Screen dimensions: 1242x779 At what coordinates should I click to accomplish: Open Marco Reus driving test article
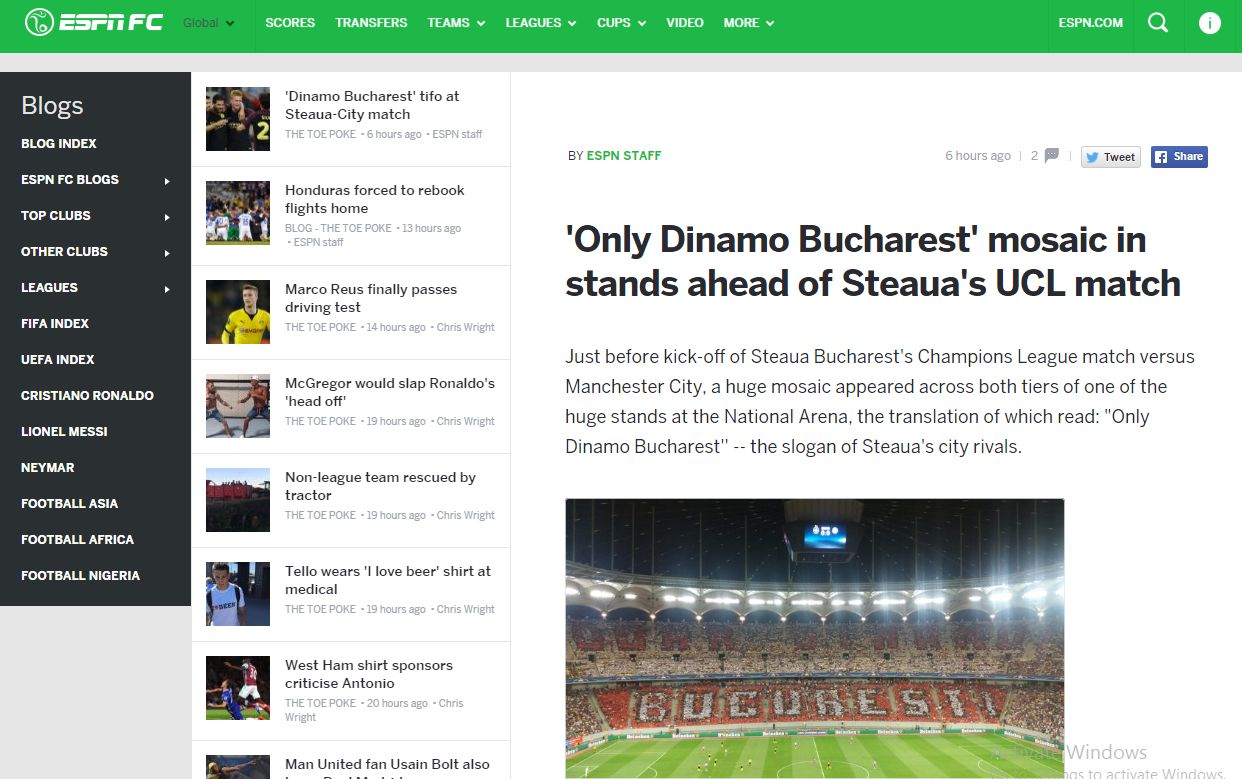click(x=370, y=298)
